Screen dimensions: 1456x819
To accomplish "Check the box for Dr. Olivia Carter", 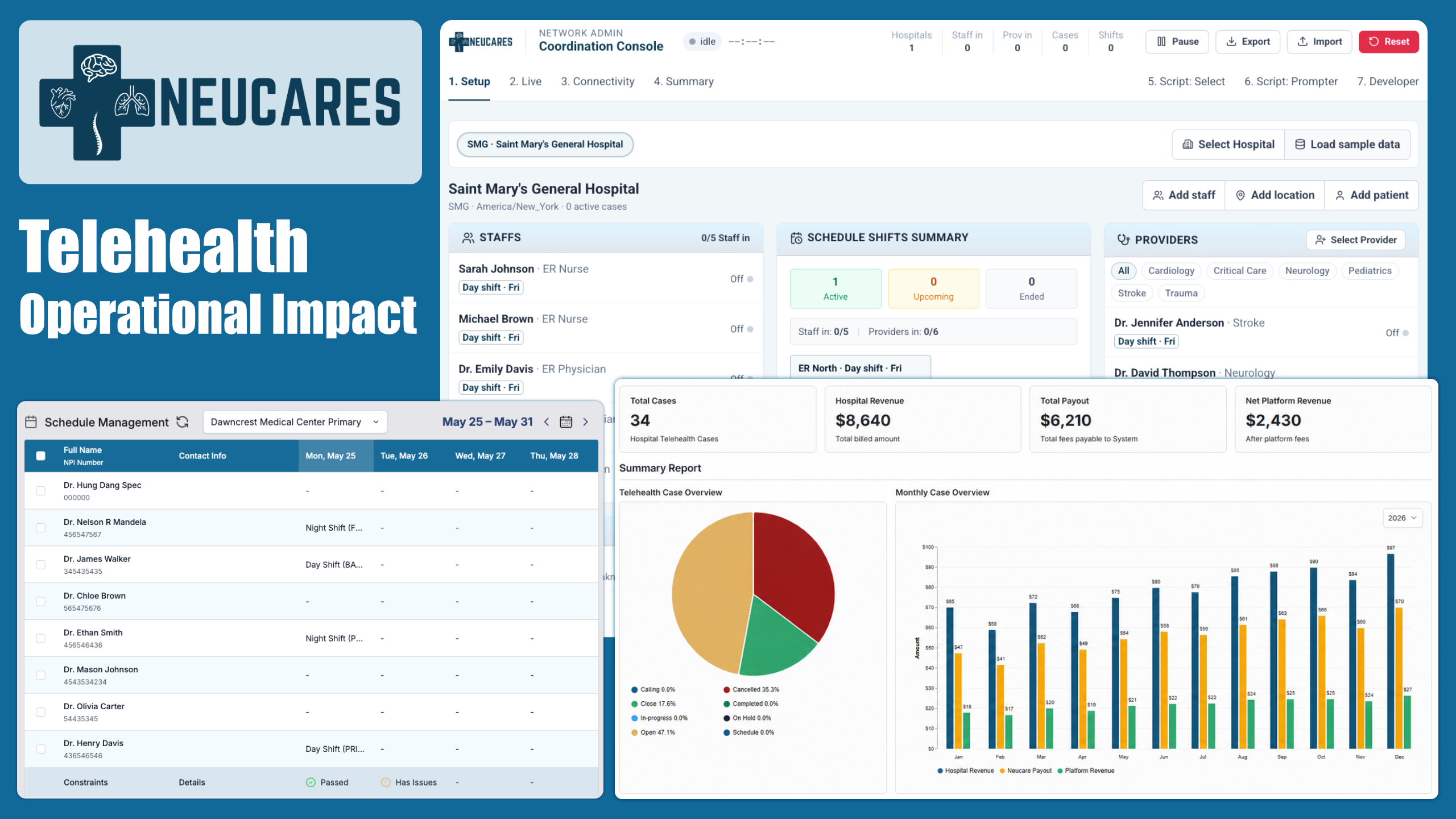I will [40, 712].
